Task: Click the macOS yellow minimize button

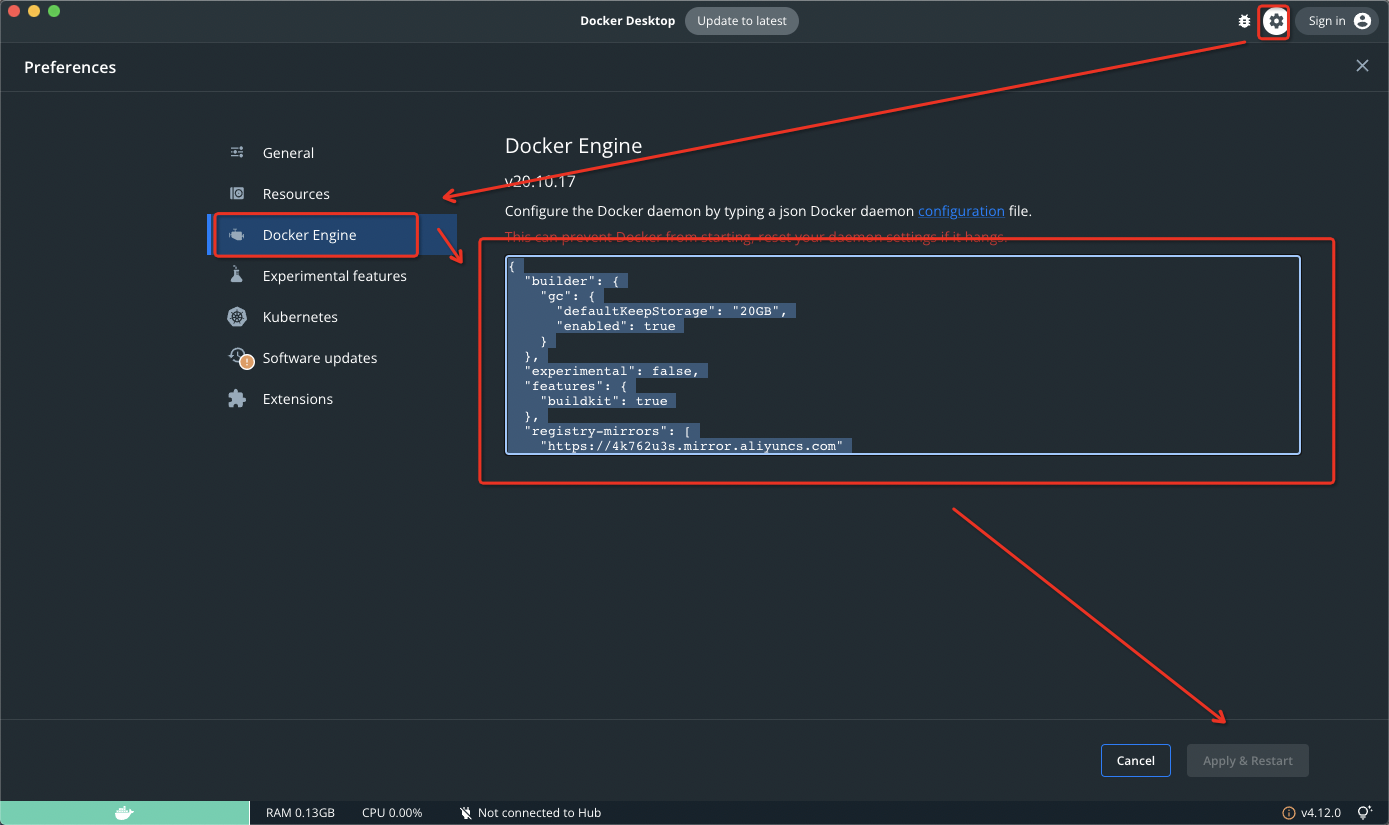Action: click(34, 11)
